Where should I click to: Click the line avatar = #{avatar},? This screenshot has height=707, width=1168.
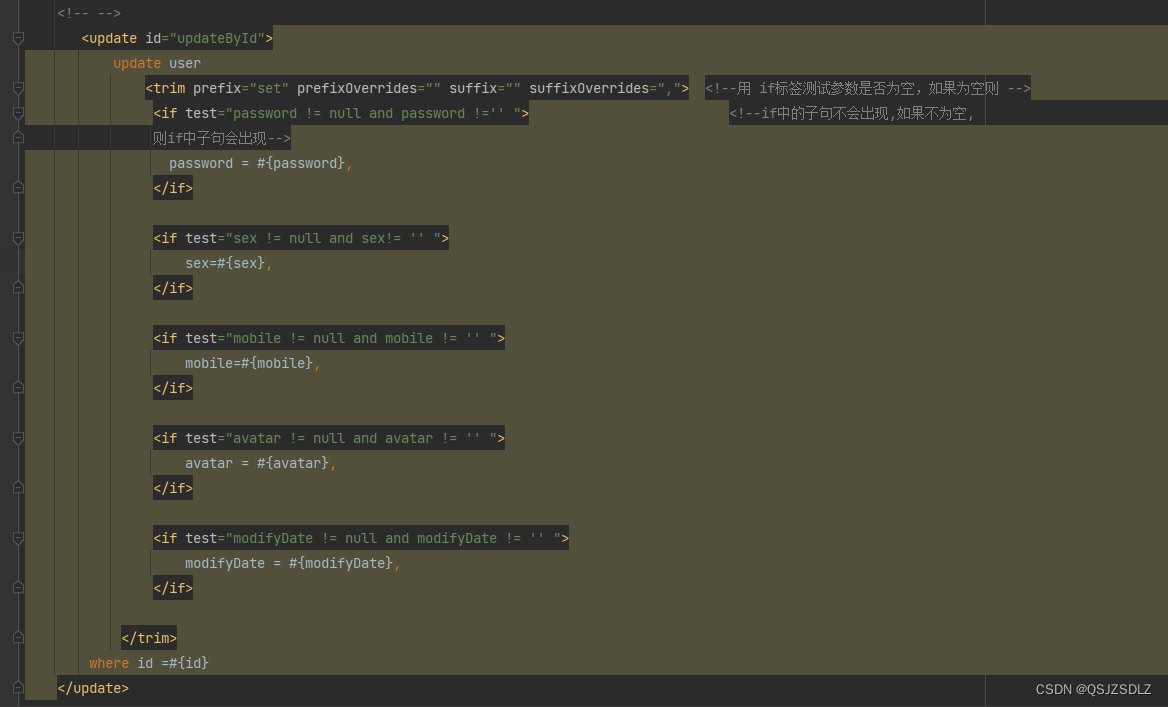(261, 463)
